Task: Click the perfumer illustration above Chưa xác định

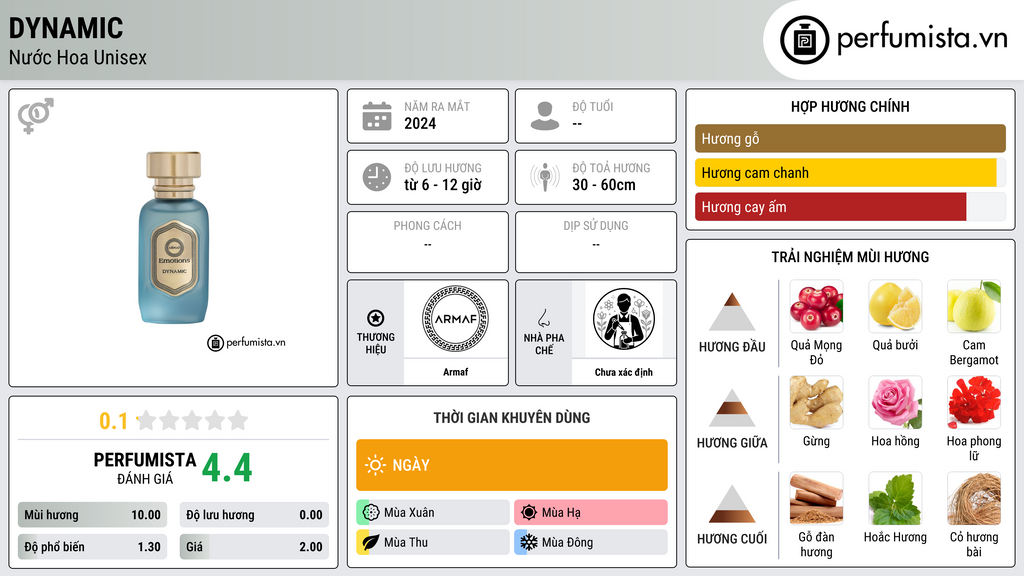Action: [624, 319]
